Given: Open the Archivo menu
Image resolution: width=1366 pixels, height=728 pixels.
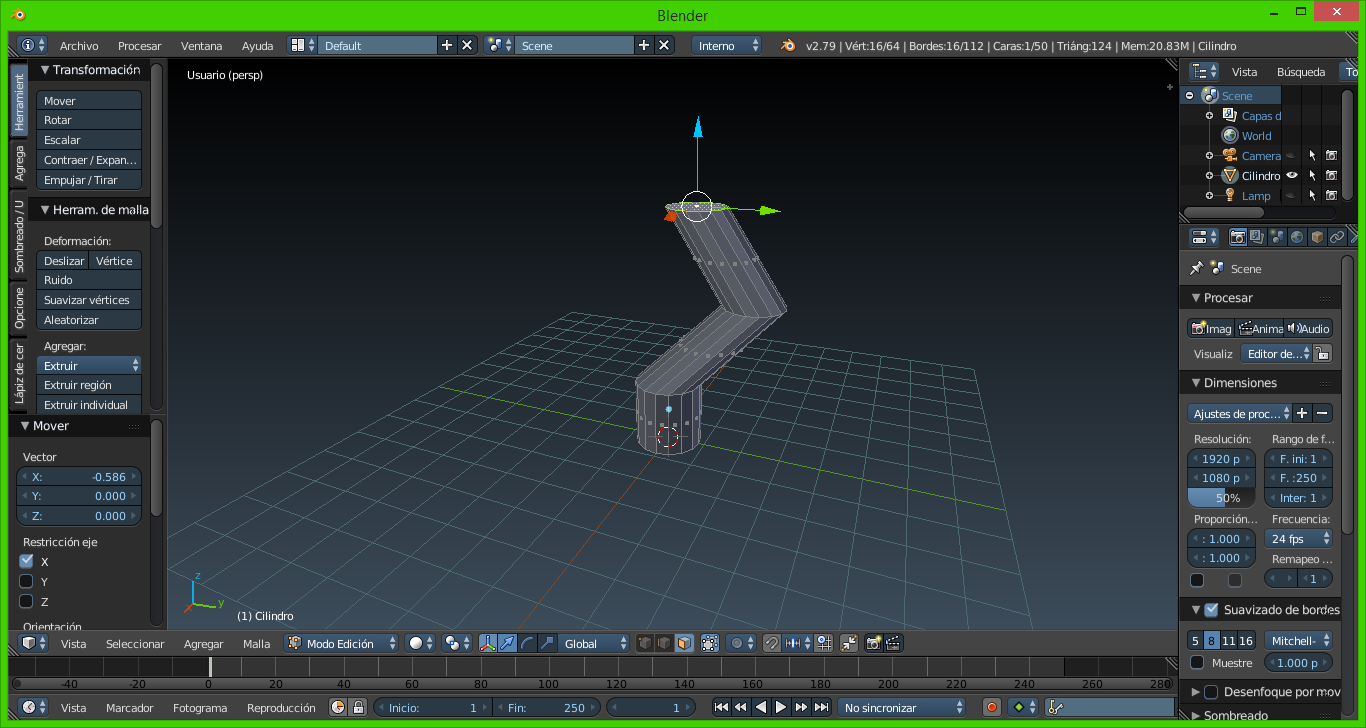Looking at the screenshot, I should coord(79,46).
